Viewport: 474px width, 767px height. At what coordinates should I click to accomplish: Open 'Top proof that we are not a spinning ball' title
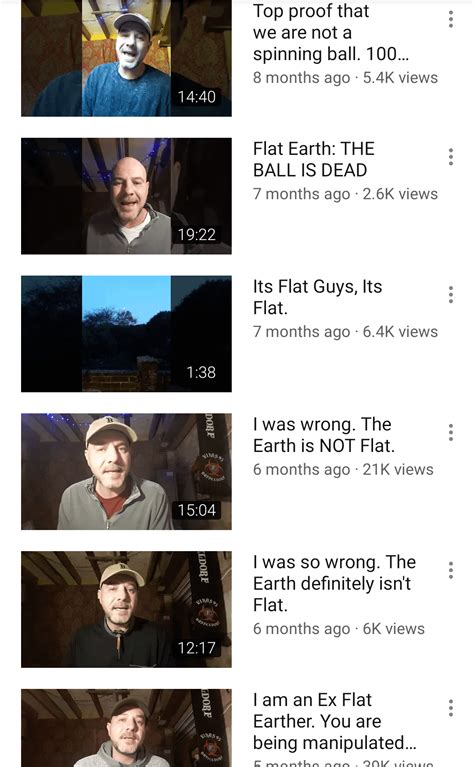coord(331,32)
